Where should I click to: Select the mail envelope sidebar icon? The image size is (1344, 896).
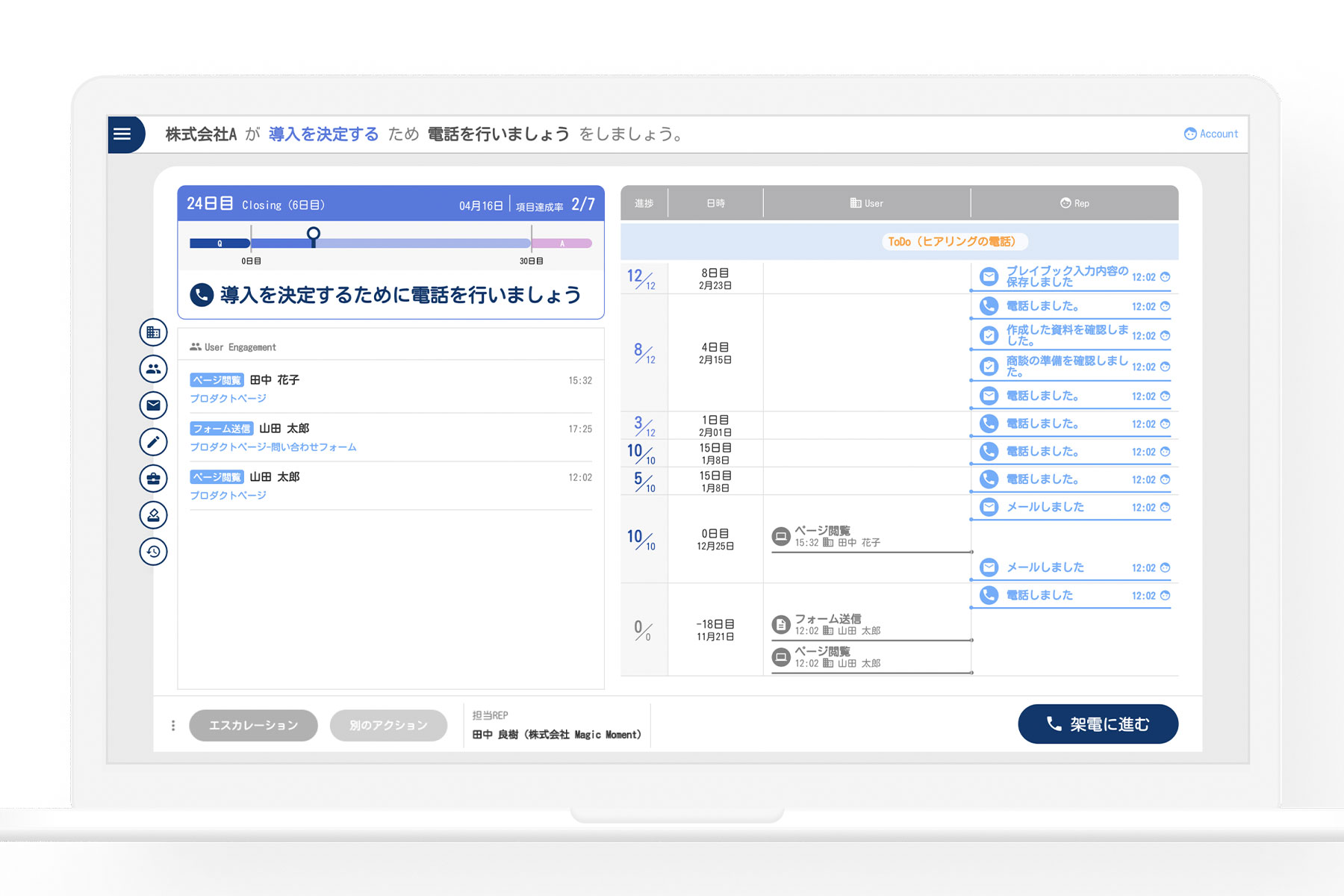[x=153, y=405]
